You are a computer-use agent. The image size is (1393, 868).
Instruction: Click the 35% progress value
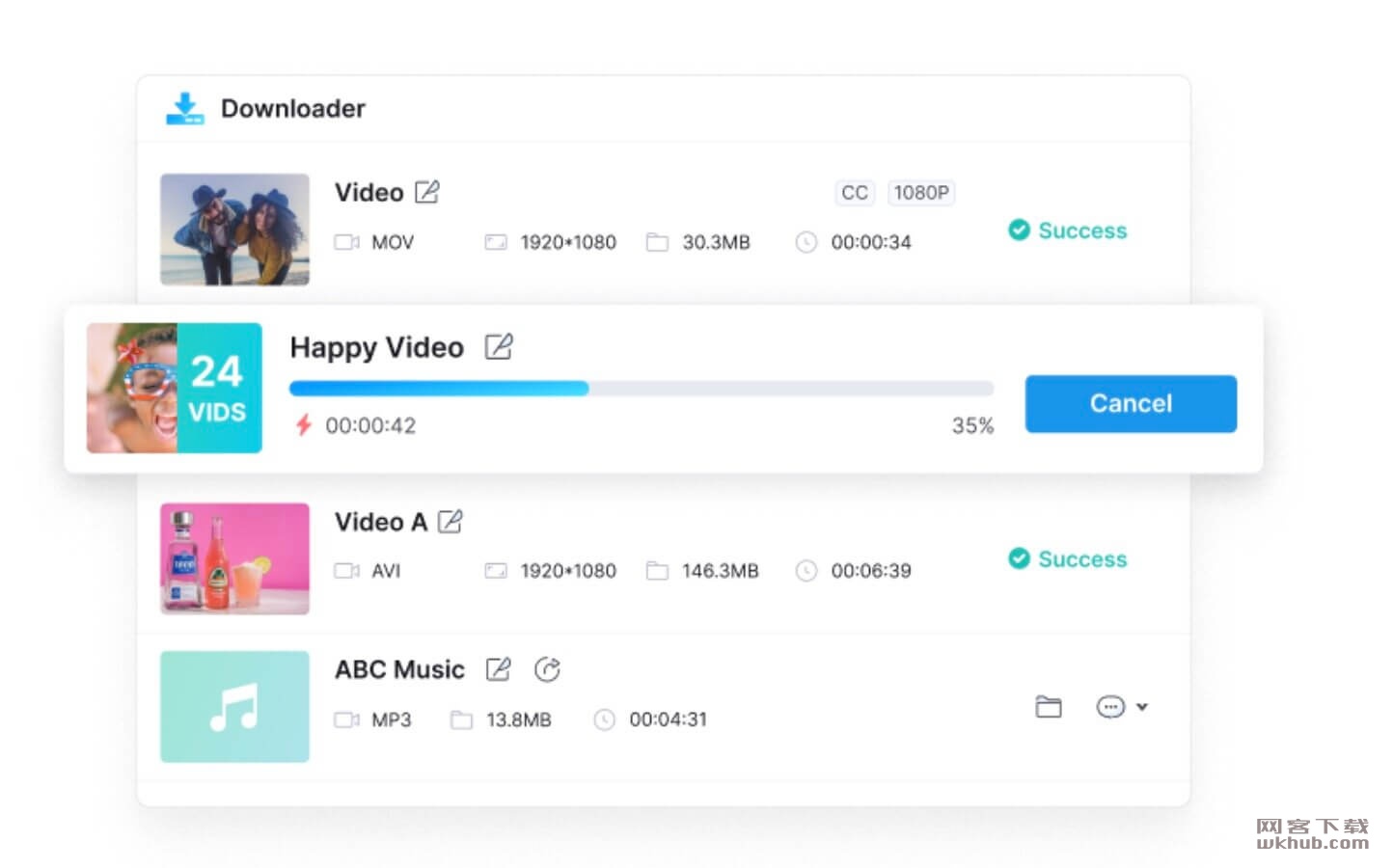pos(972,425)
